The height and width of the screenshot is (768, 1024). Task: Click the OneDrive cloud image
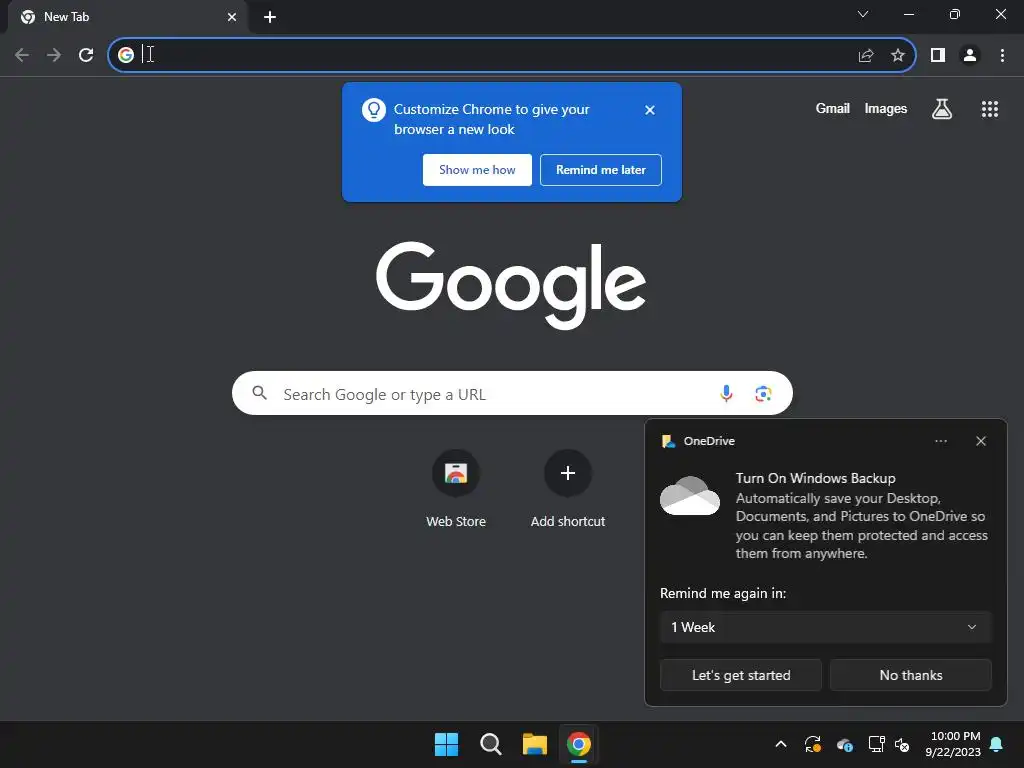(690, 496)
